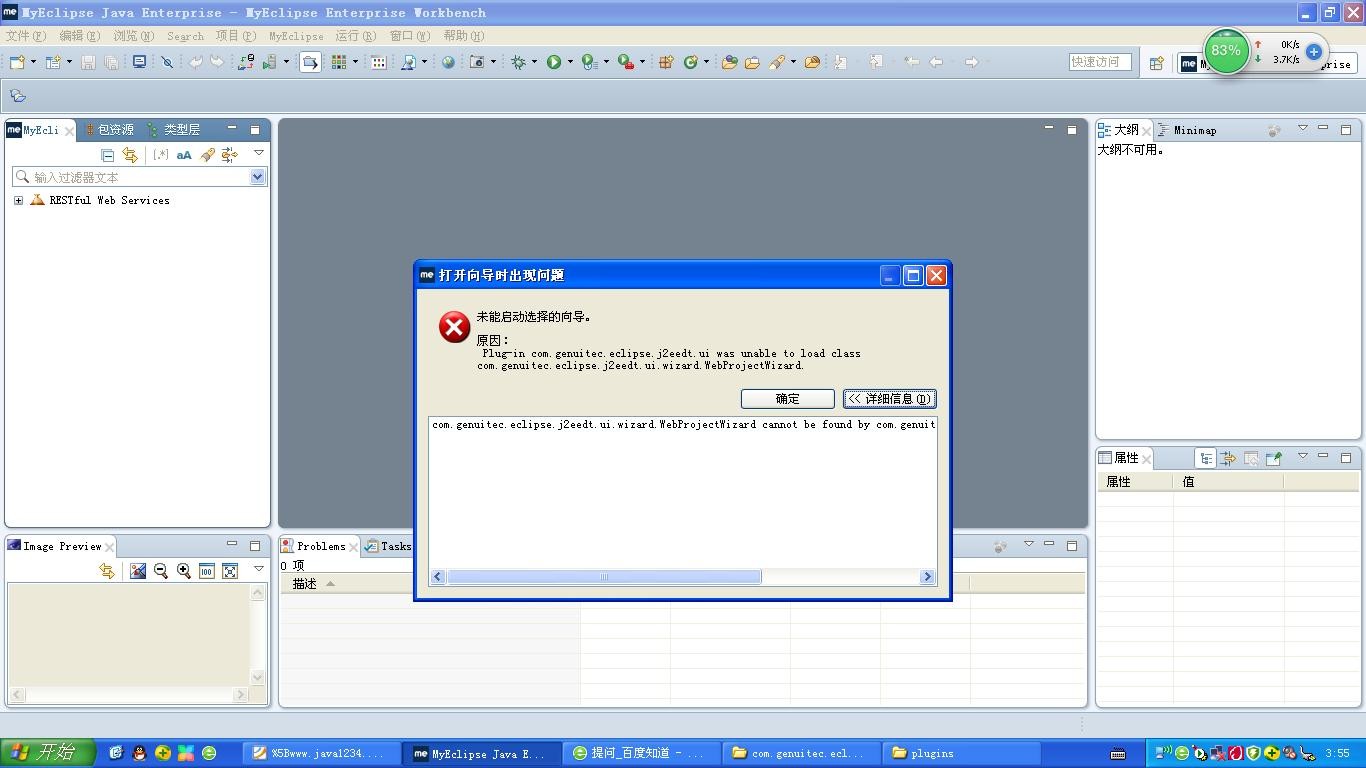
Task: Open the 编辑 menu
Action: point(80,36)
